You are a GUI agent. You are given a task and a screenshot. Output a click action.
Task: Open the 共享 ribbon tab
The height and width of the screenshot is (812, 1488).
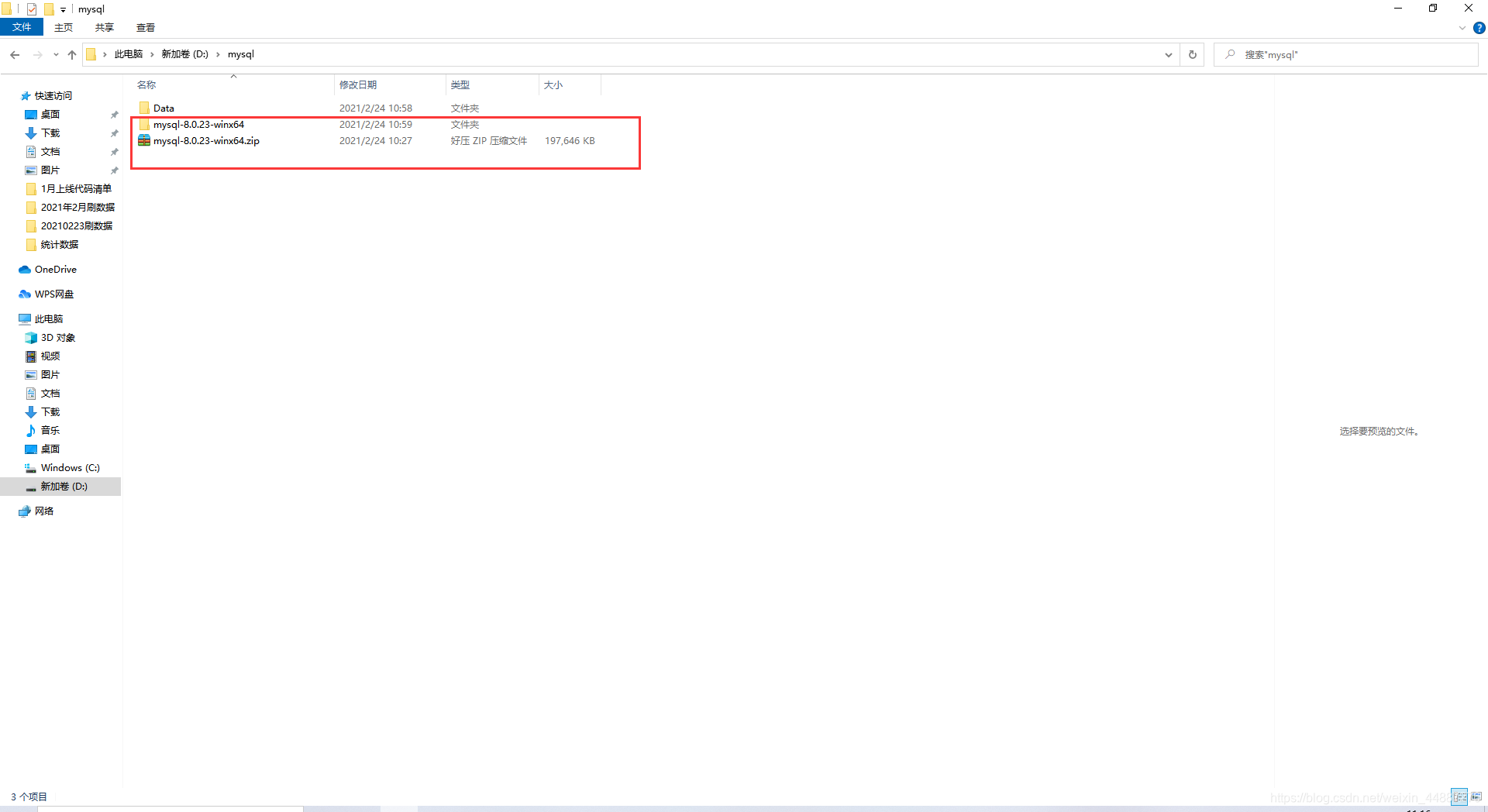[x=104, y=27]
